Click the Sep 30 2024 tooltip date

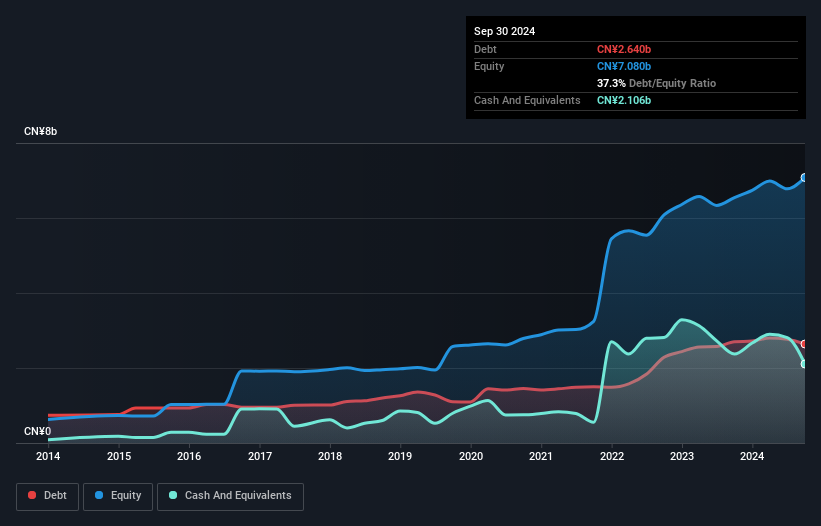504,31
